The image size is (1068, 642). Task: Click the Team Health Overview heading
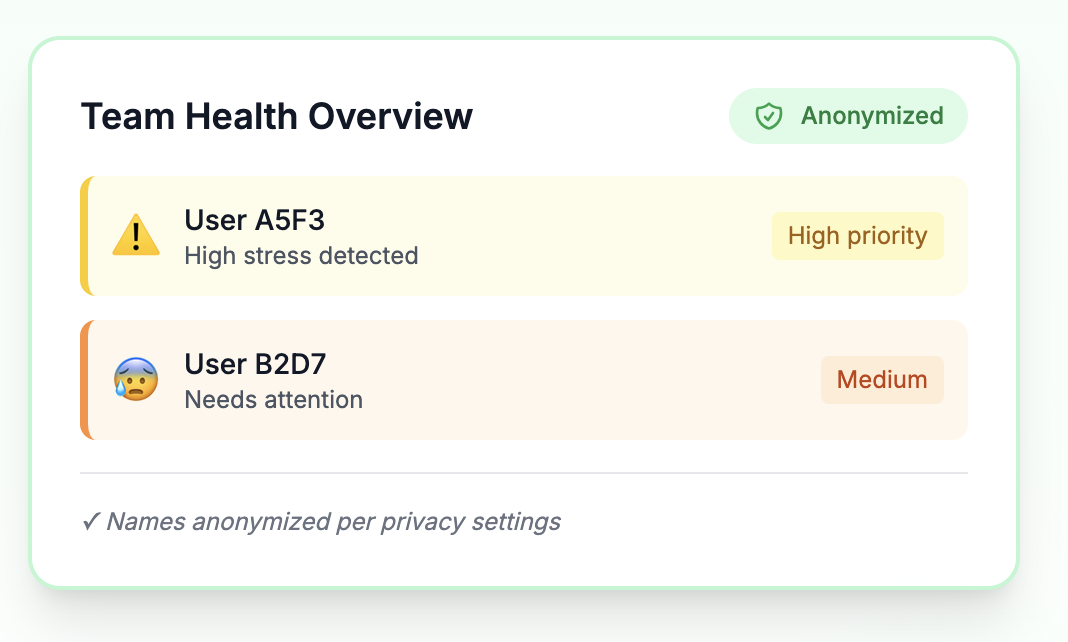pos(276,116)
